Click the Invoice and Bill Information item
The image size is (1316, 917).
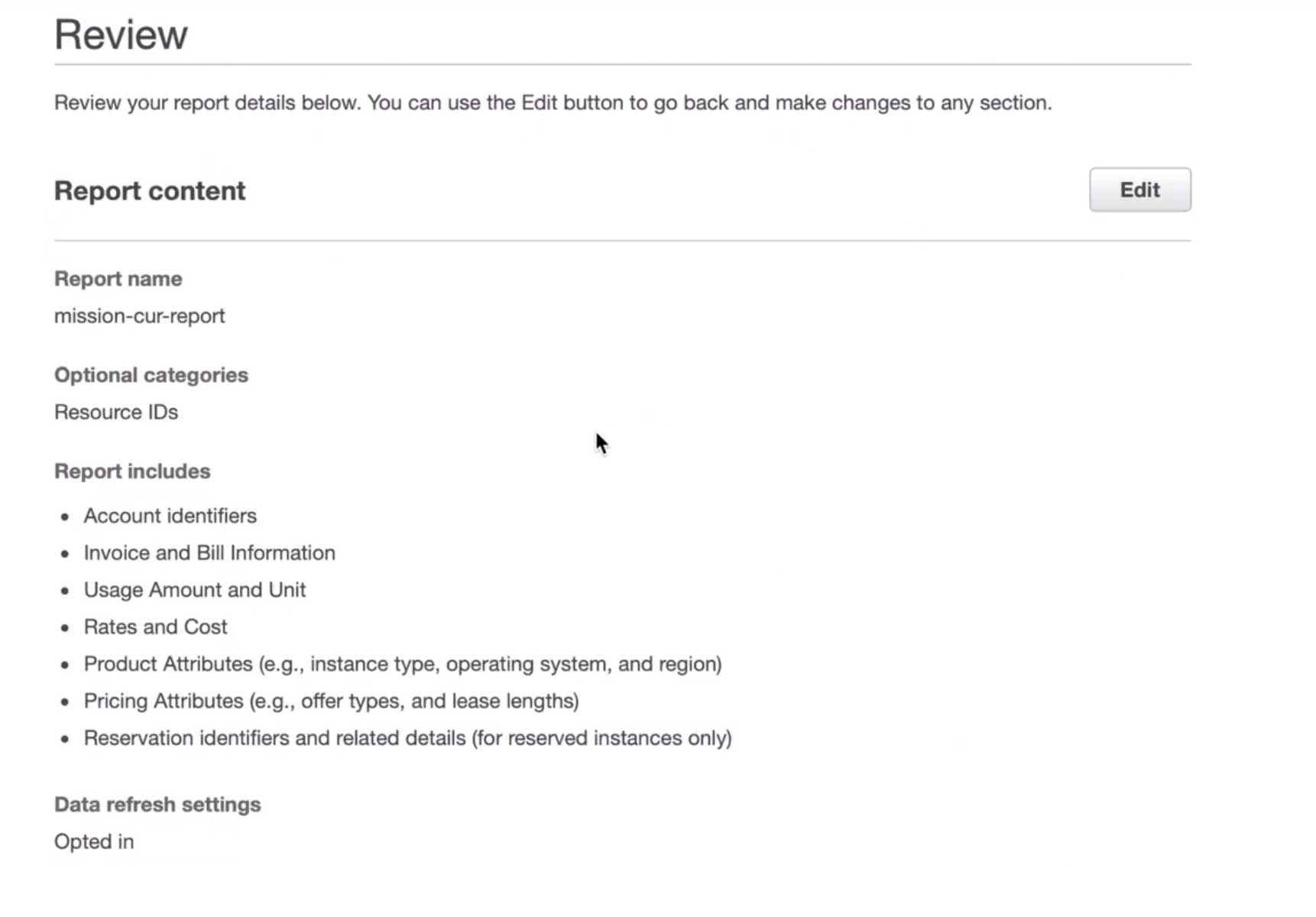click(x=209, y=552)
